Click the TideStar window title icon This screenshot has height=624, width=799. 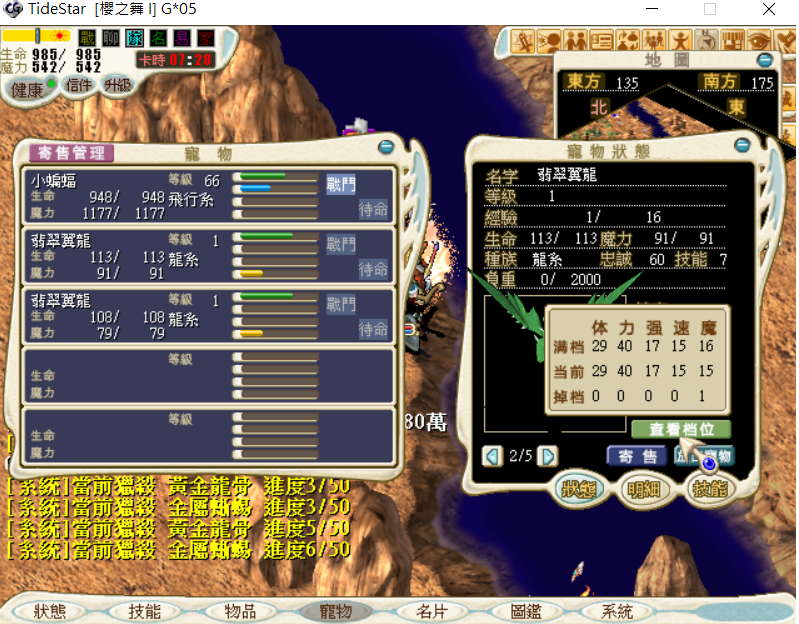tap(13, 9)
